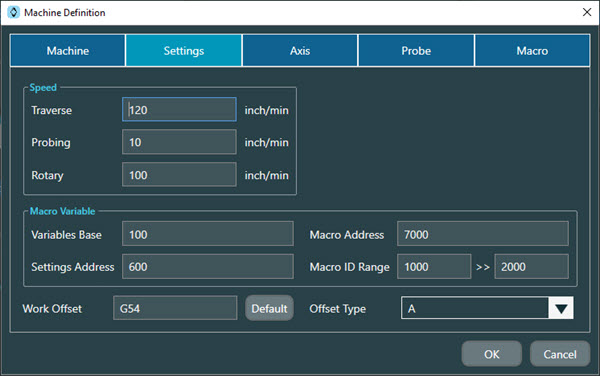Select the Settings tab
Image resolution: width=600 pixels, height=376 pixels.
click(x=184, y=50)
